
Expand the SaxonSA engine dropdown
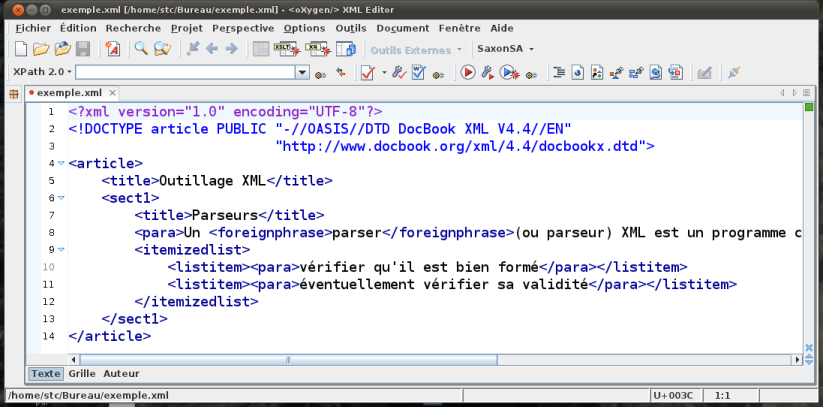(x=505, y=48)
